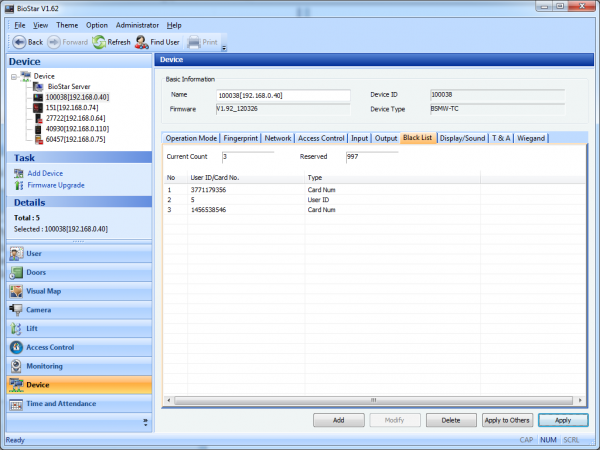Click the Refresh toolbar icon
The height and width of the screenshot is (450, 600).
click(x=100, y=42)
